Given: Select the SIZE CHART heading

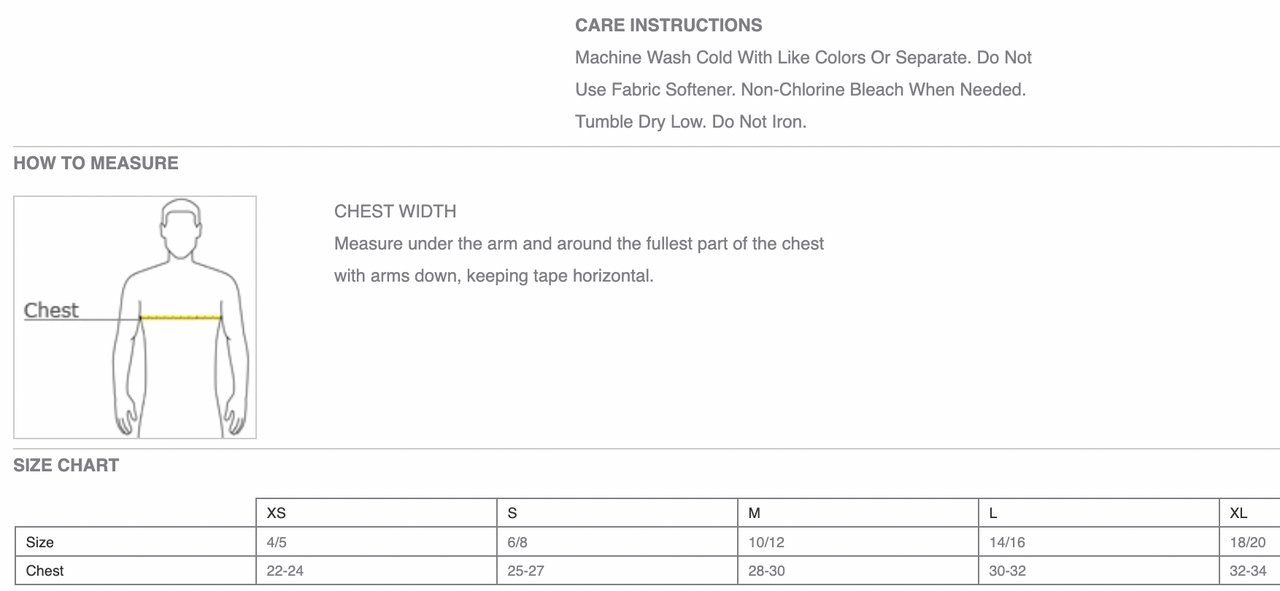Looking at the screenshot, I should point(66,465).
